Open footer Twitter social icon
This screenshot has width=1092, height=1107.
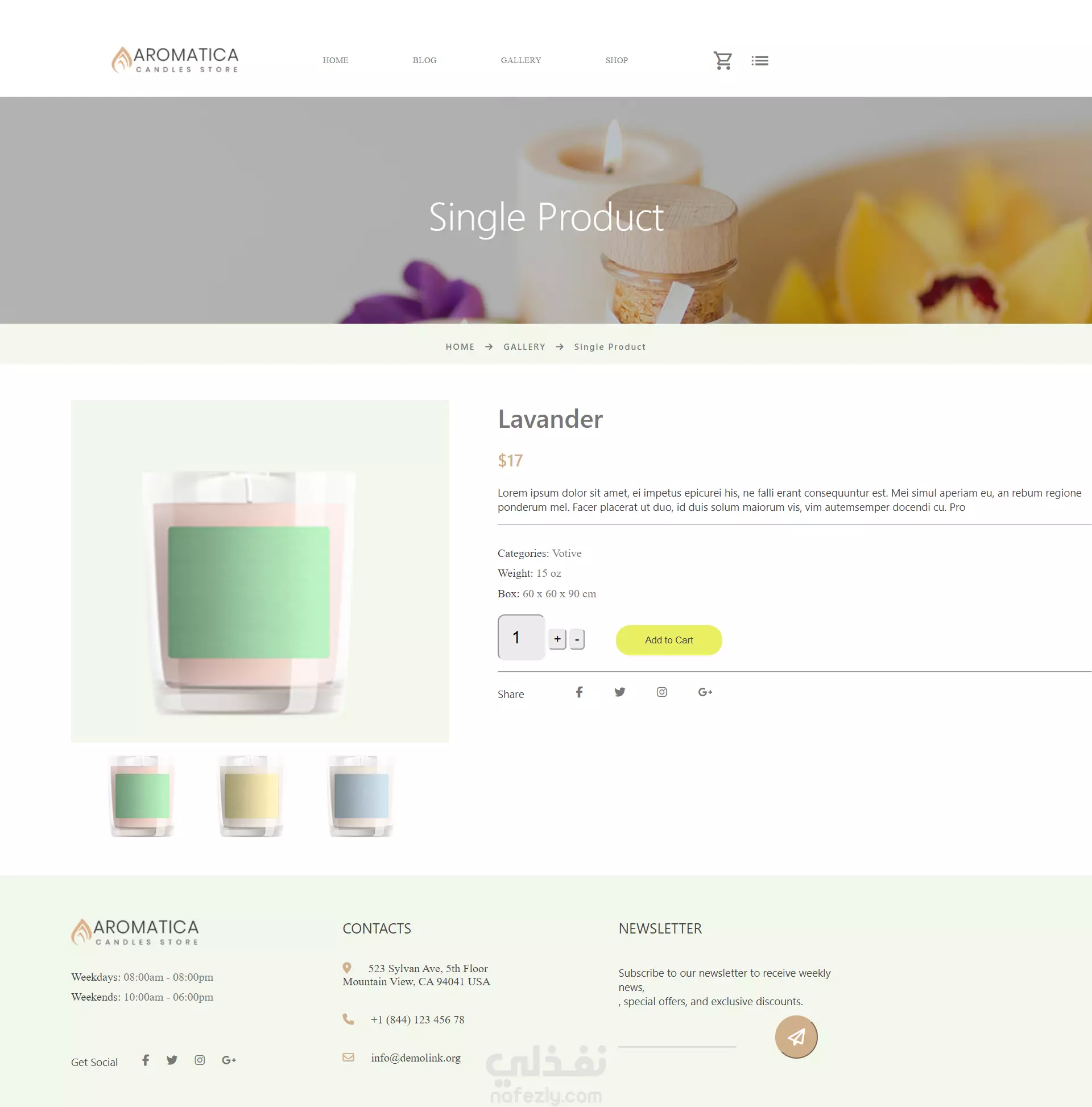click(172, 1060)
